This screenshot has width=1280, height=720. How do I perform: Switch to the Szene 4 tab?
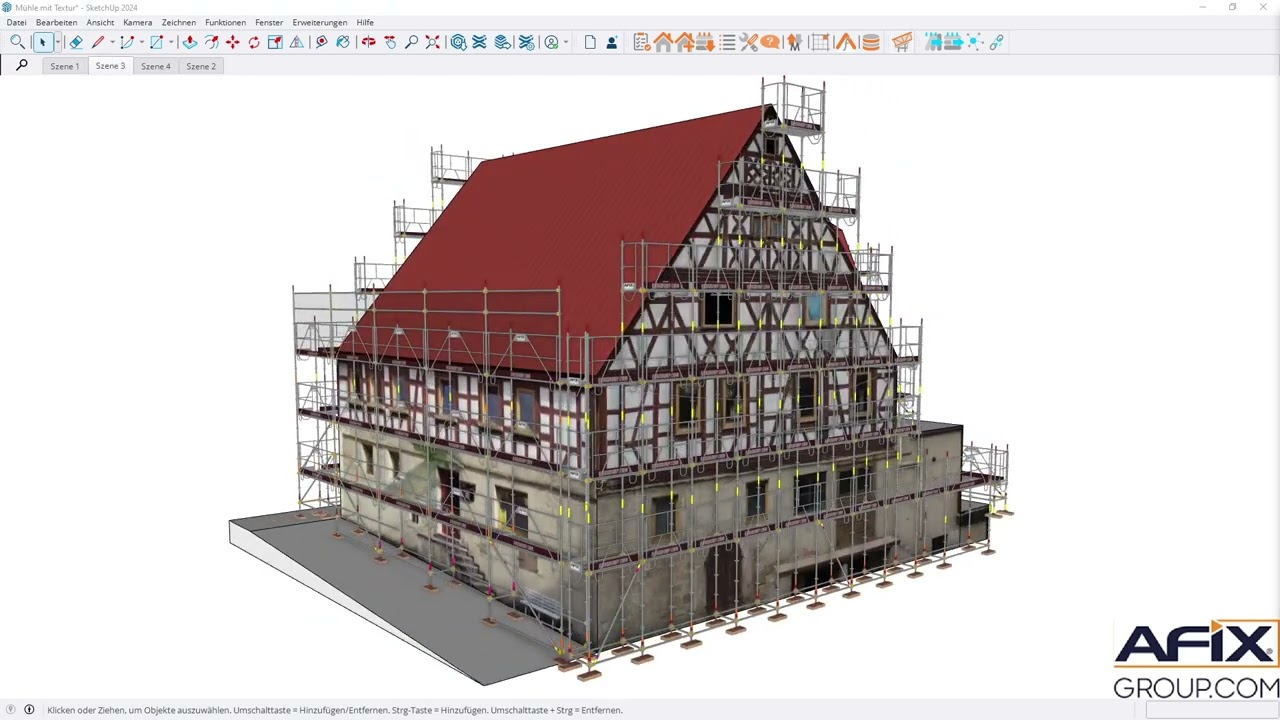pyautogui.click(x=156, y=66)
